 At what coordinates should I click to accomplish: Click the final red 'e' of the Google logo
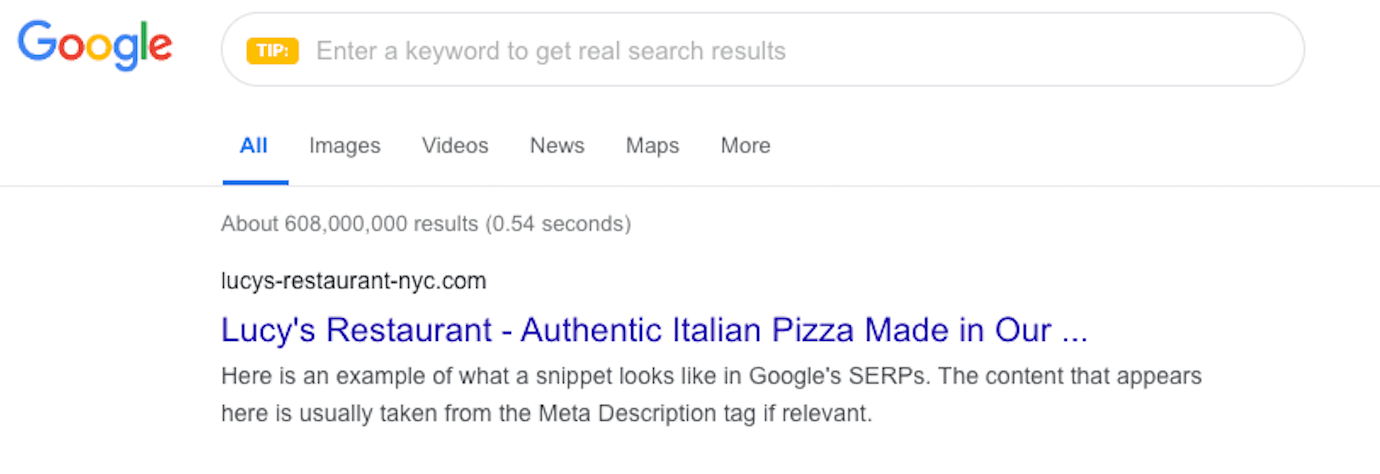tap(160, 48)
